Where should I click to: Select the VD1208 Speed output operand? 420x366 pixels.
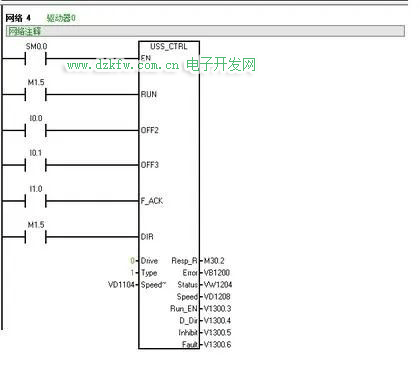pos(217,297)
